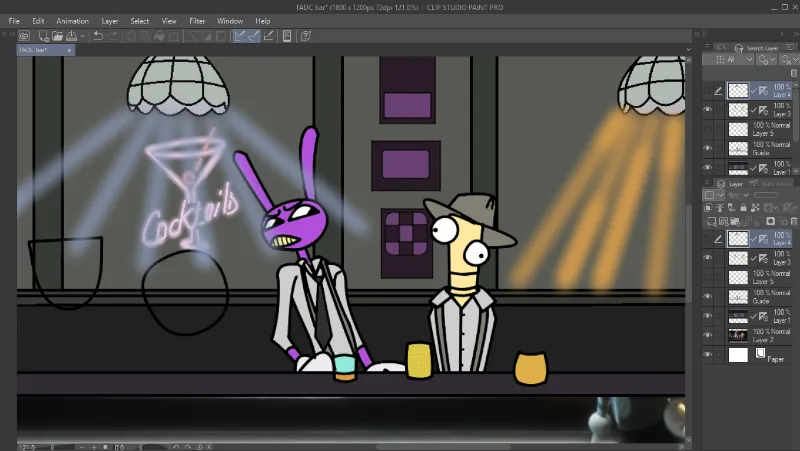The width and height of the screenshot is (800, 451).
Task: Toggle Set as Draft Layer icon
Action: 732,208
